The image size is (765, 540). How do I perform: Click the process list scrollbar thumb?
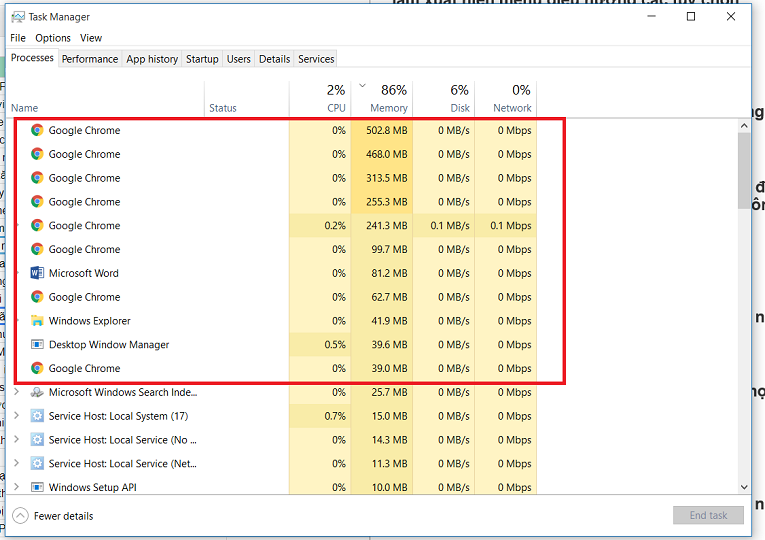pyautogui.click(x=744, y=171)
